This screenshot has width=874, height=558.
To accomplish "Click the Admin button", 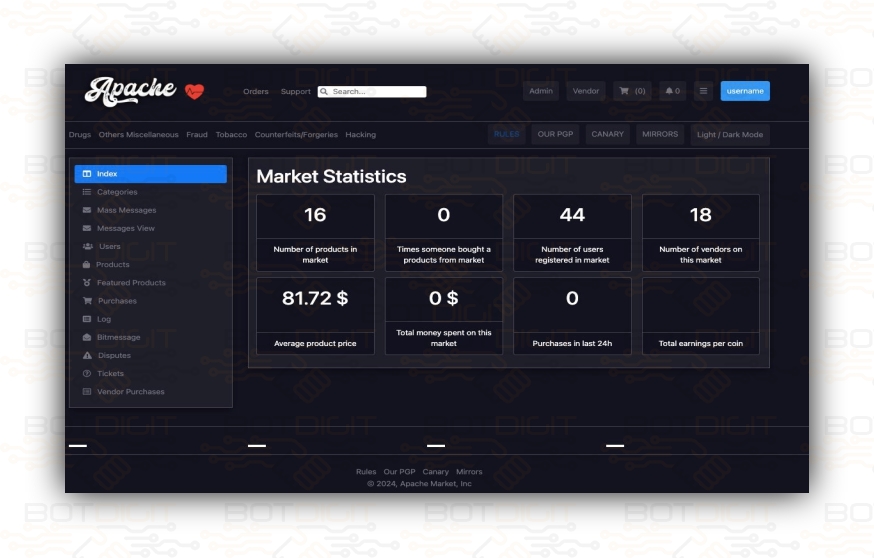I will tap(541, 91).
